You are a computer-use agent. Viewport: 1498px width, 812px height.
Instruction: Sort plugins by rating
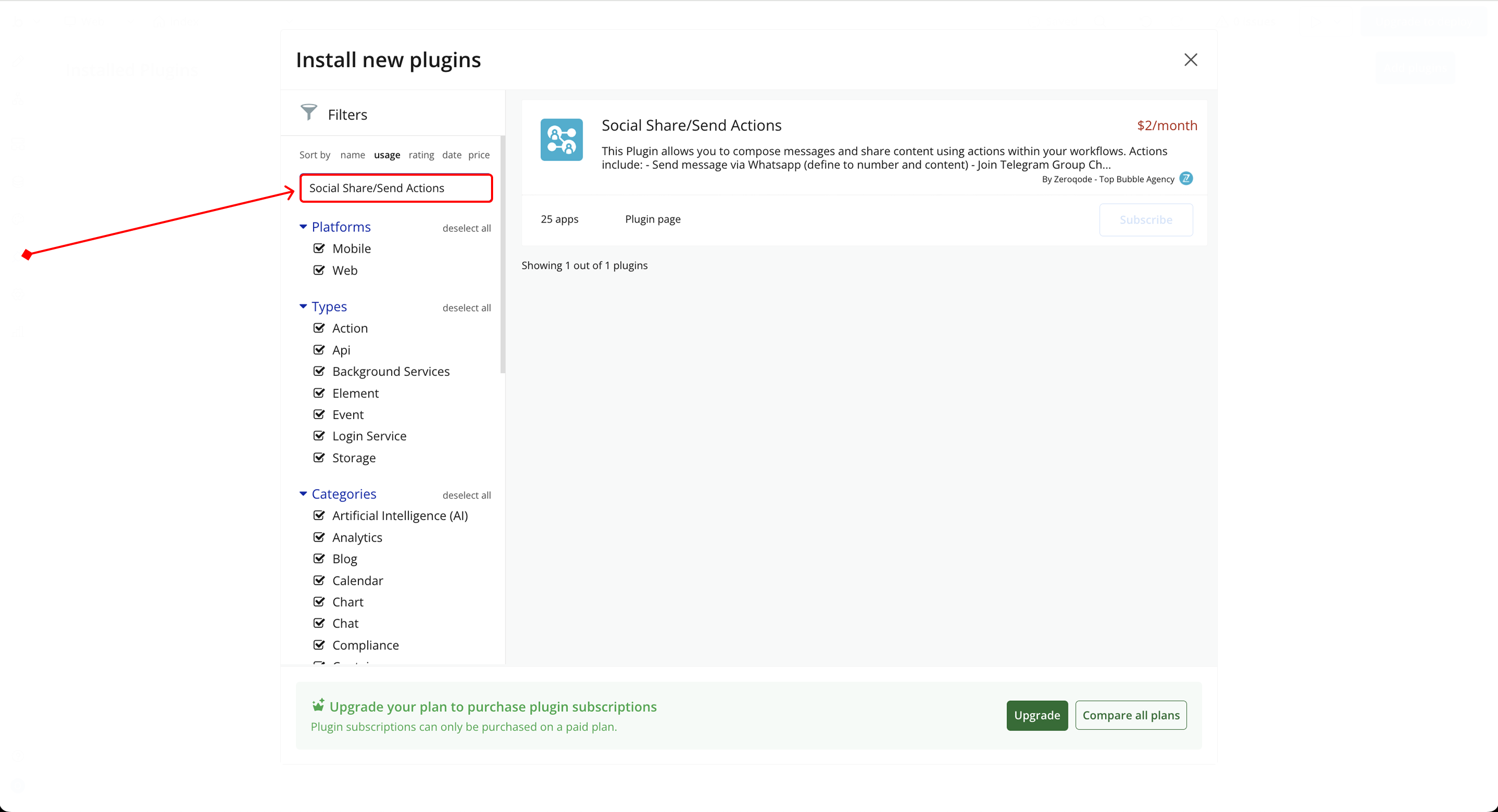coord(421,154)
